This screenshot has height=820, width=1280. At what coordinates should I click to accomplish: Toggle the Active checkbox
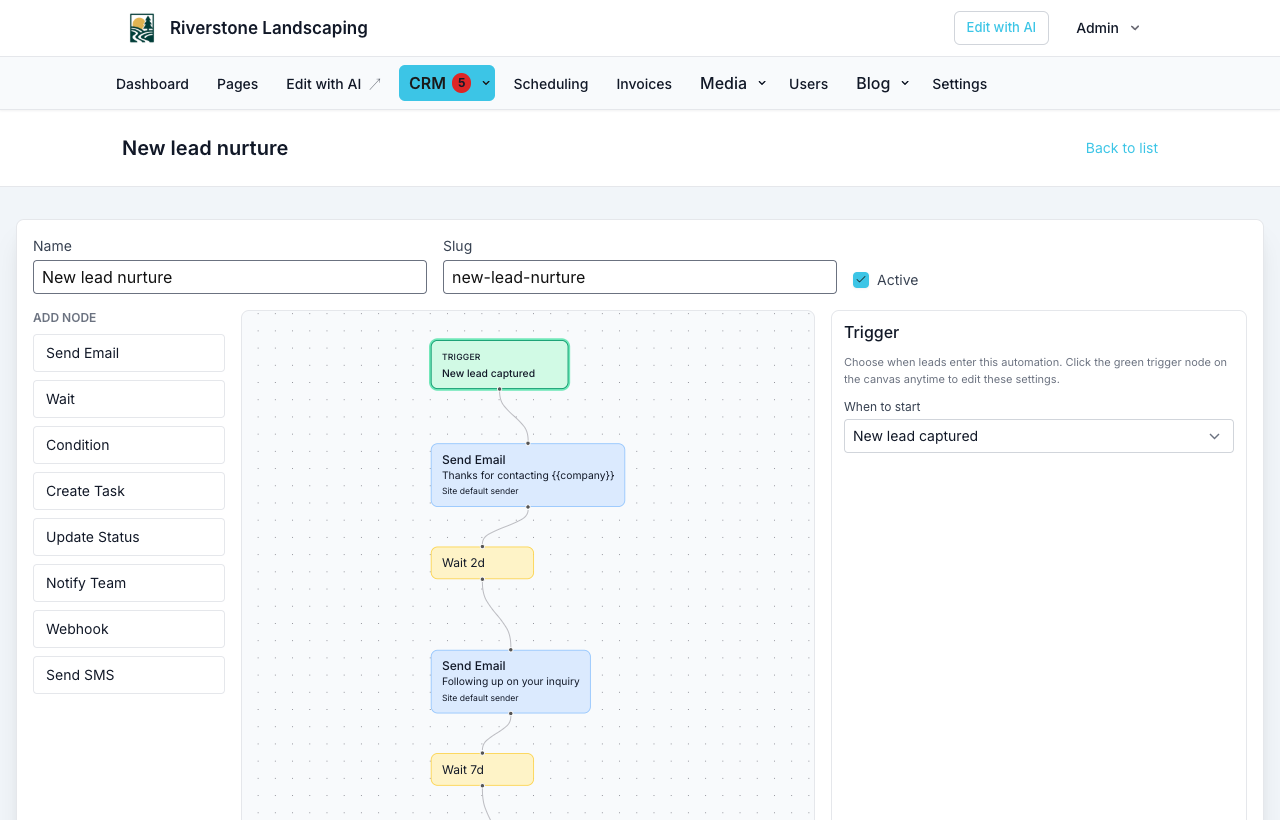point(861,280)
